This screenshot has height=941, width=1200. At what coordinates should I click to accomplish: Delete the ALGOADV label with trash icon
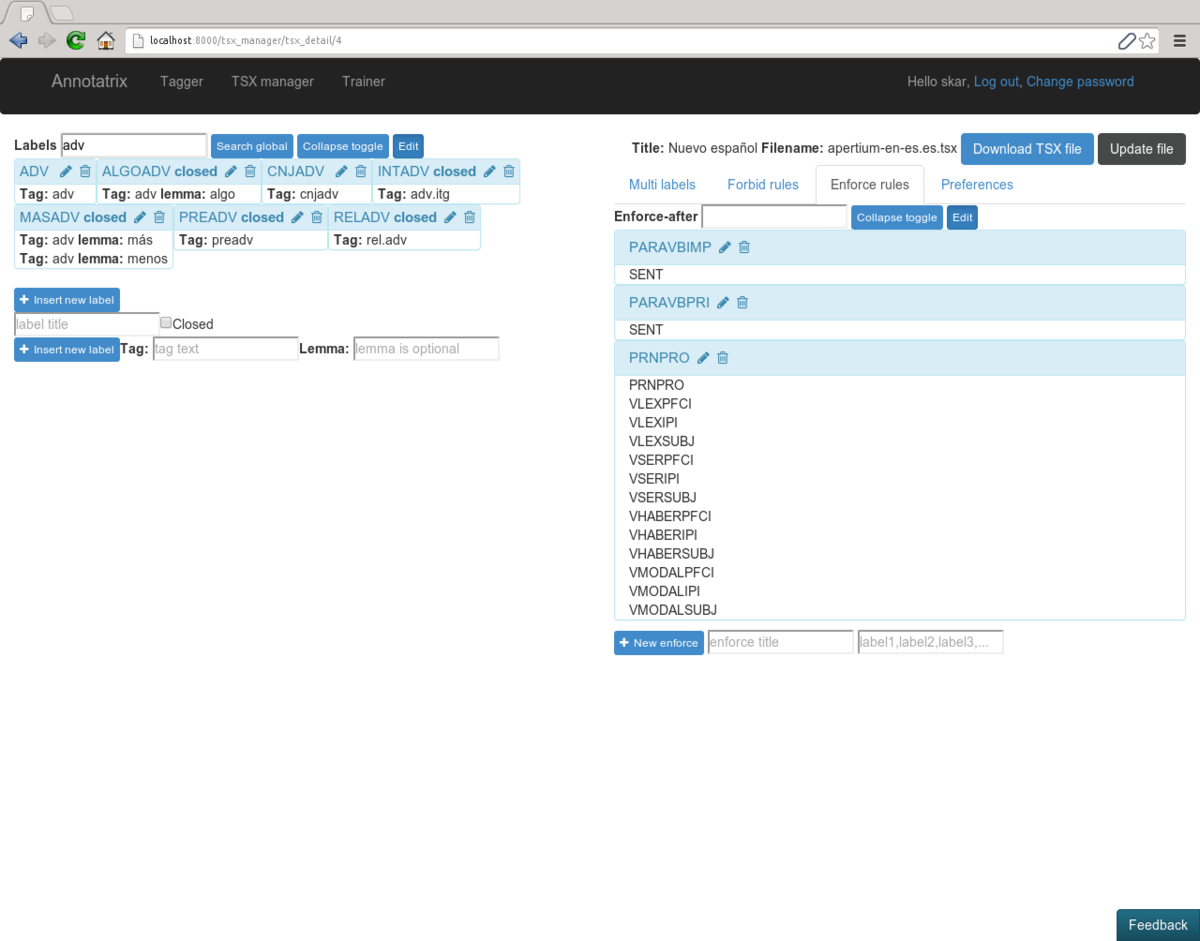(x=251, y=171)
